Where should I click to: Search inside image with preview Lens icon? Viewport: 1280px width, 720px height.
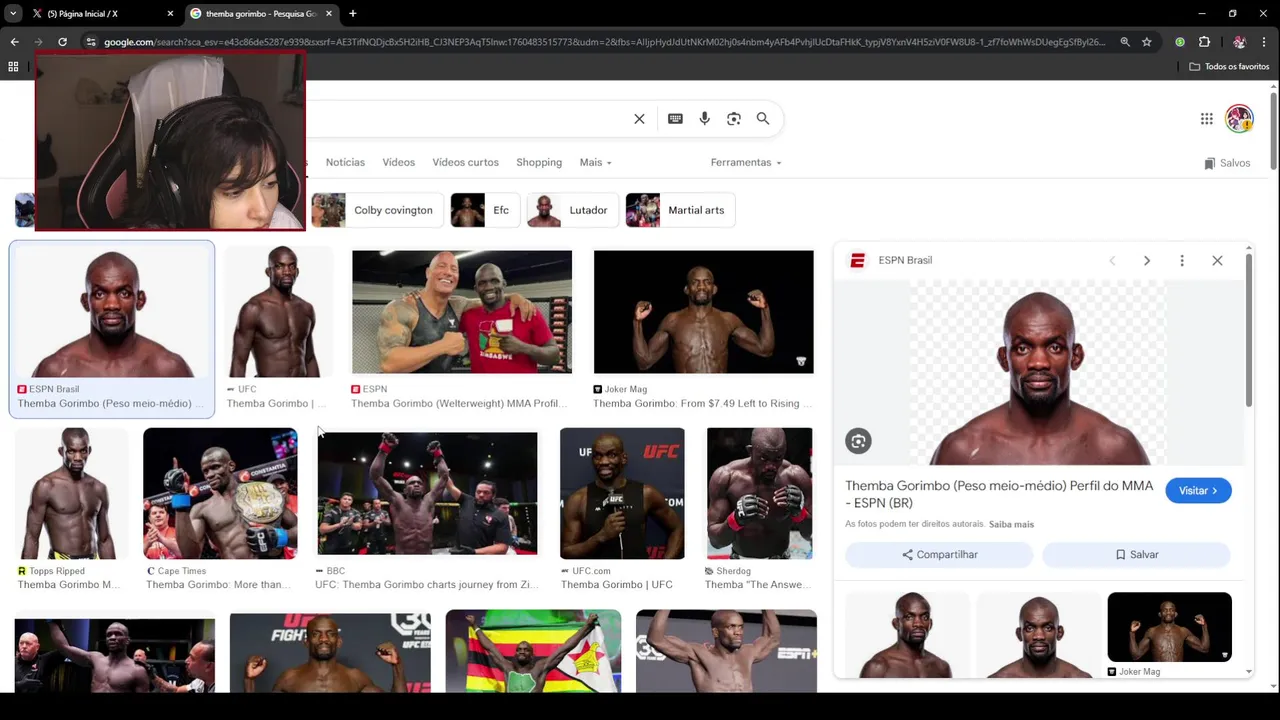[858, 441]
